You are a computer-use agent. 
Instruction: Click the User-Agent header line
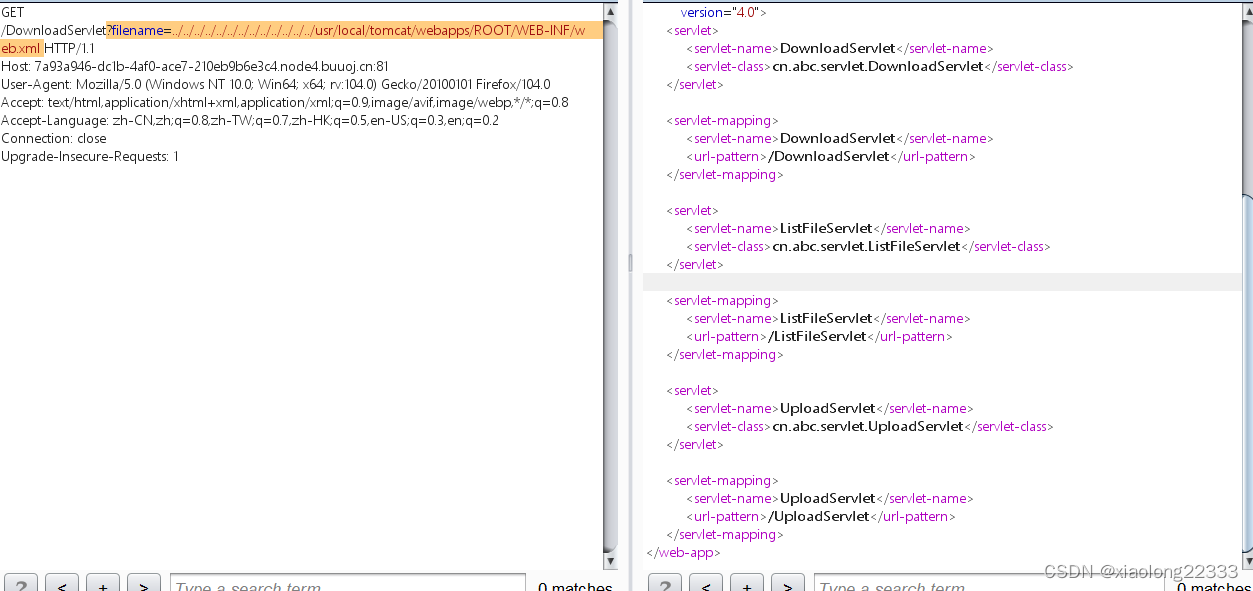276,85
